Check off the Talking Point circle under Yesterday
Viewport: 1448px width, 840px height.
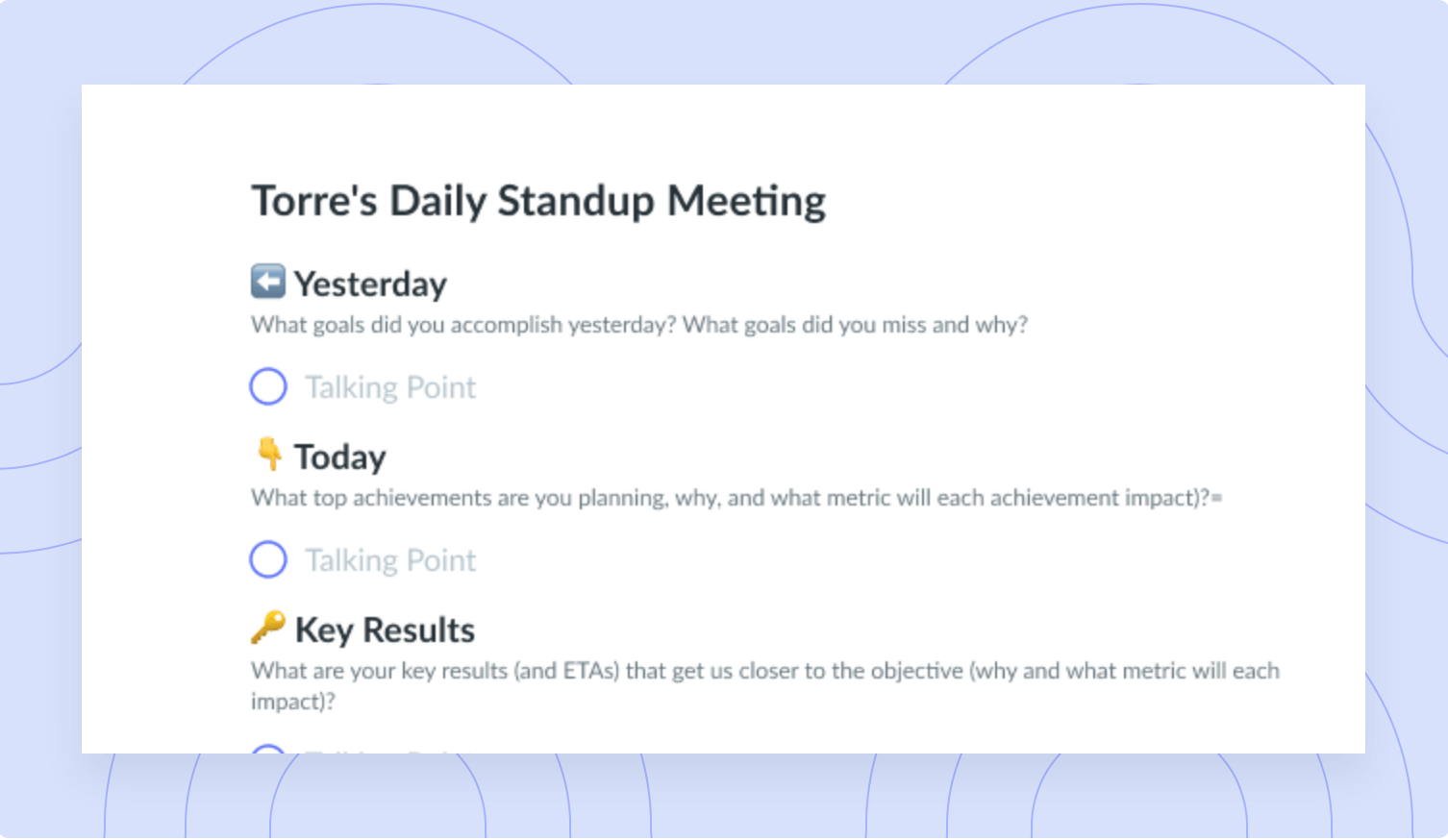(x=268, y=386)
